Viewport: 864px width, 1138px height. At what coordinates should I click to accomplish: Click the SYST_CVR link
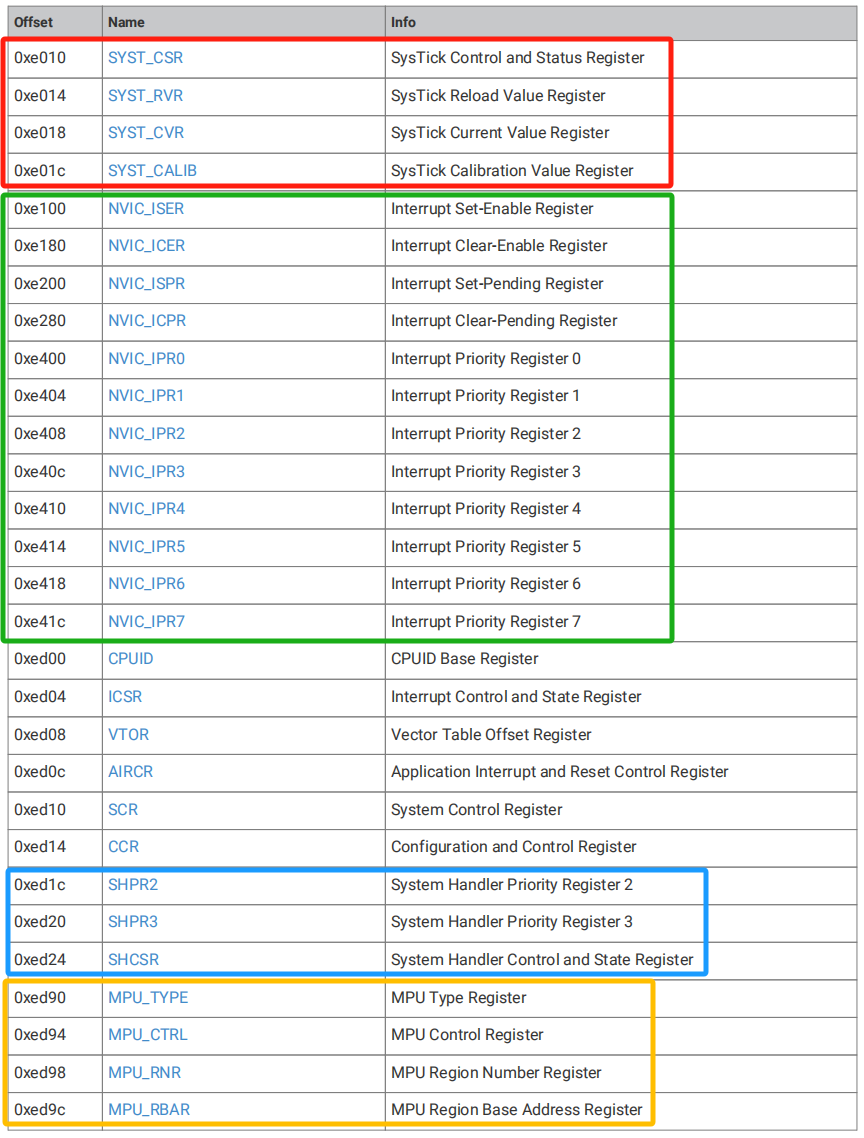[146, 133]
